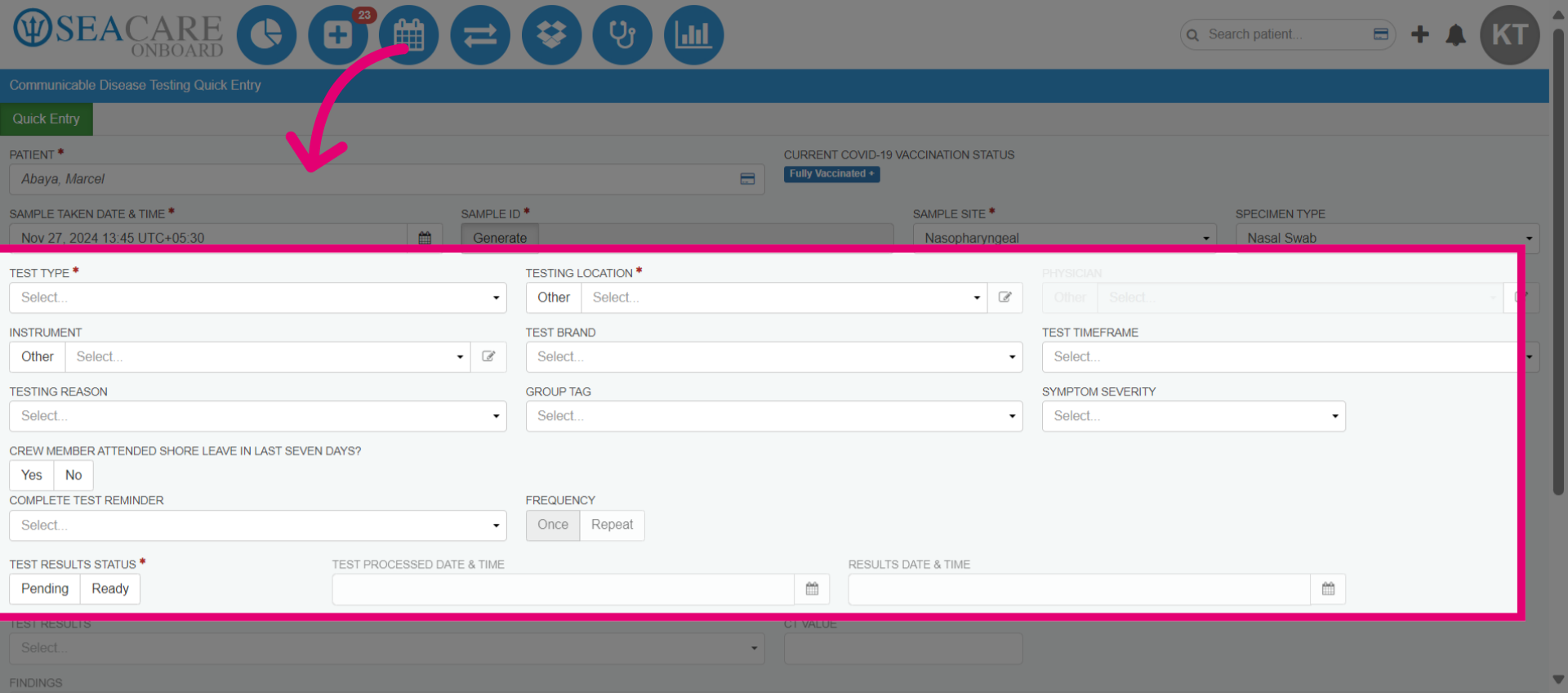The height and width of the screenshot is (693, 1568).
Task: Open calendar picker for Sample Taken Date
Action: [425, 238]
